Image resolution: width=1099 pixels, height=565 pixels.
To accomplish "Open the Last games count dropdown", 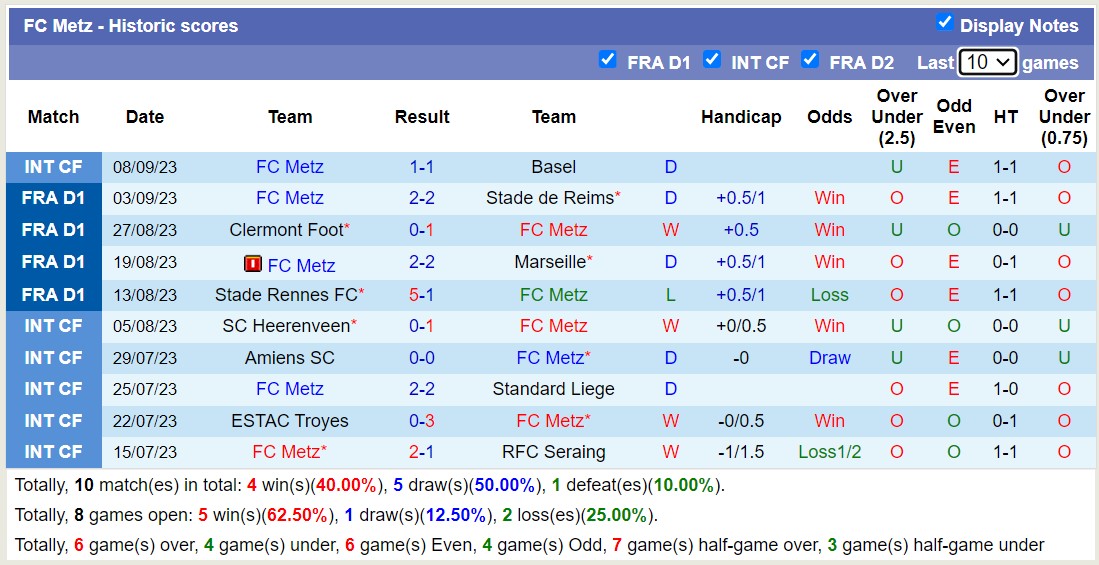I will coord(987,62).
